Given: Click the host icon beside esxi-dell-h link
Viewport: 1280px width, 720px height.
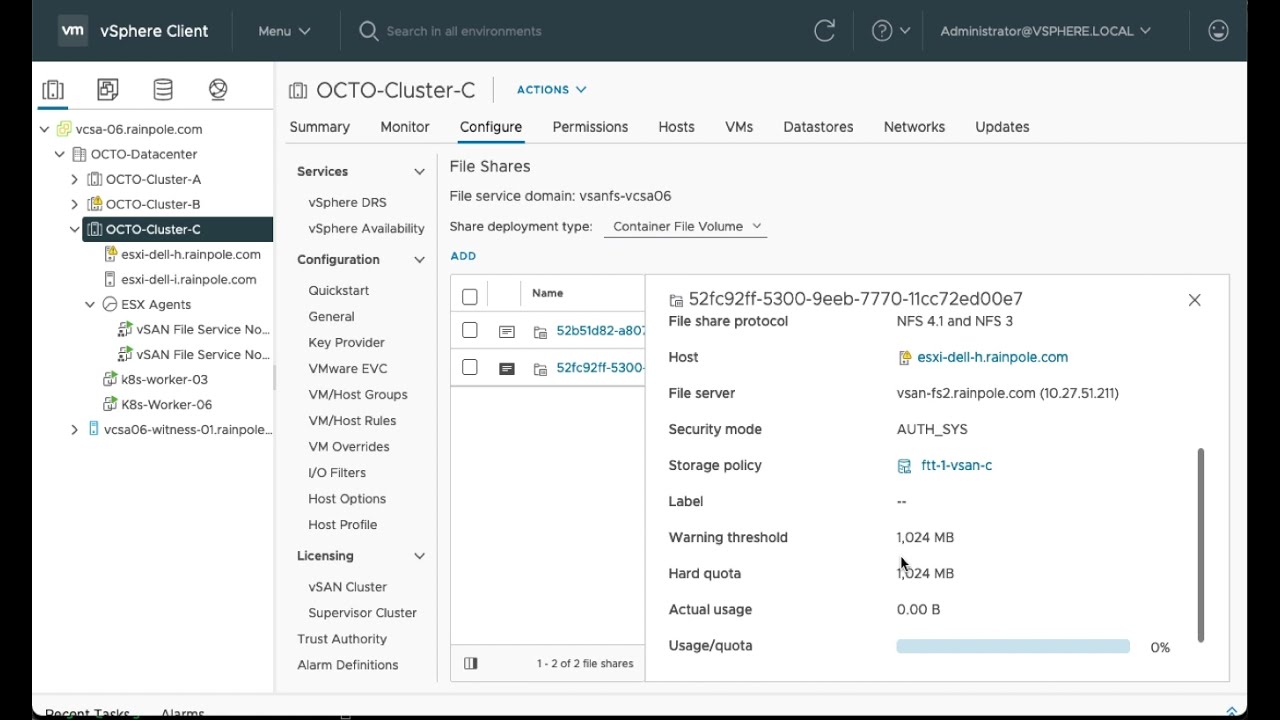Looking at the screenshot, I should click(904, 358).
